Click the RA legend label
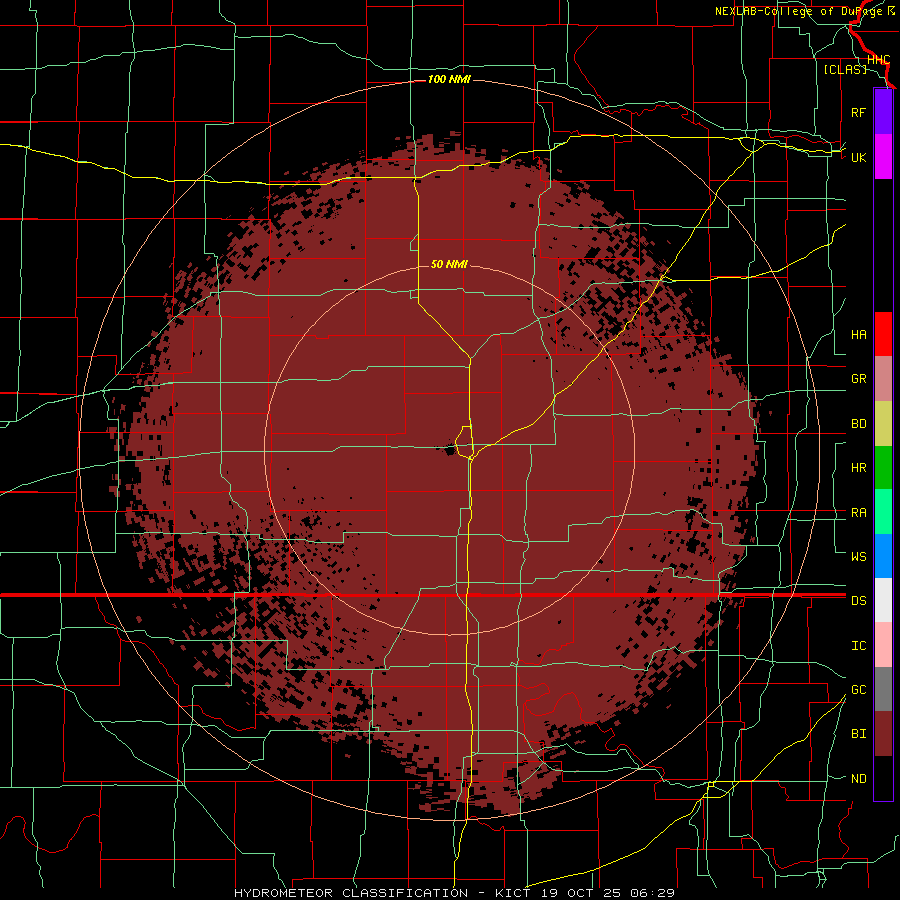Viewport: 900px width, 900px height. coord(858,513)
